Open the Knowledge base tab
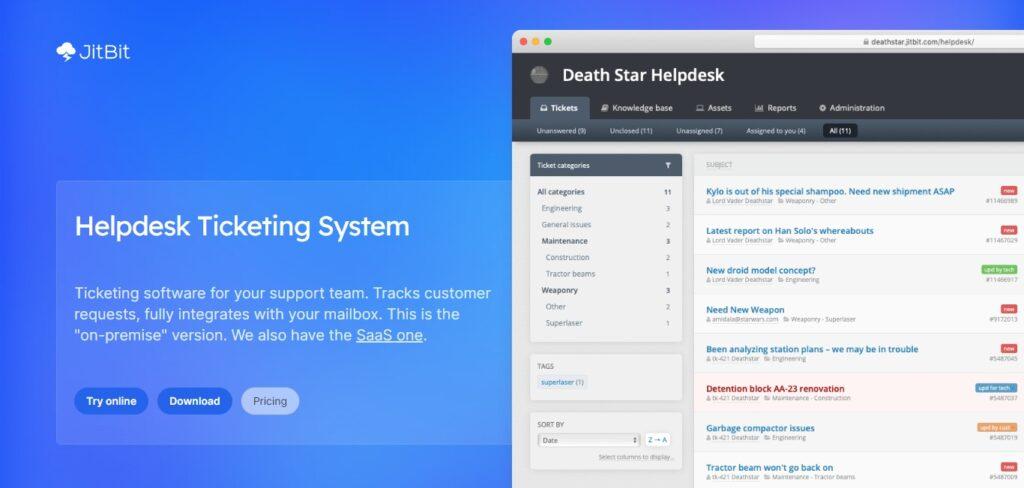This screenshot has height=488, width=1024. (x=637, y=108)
